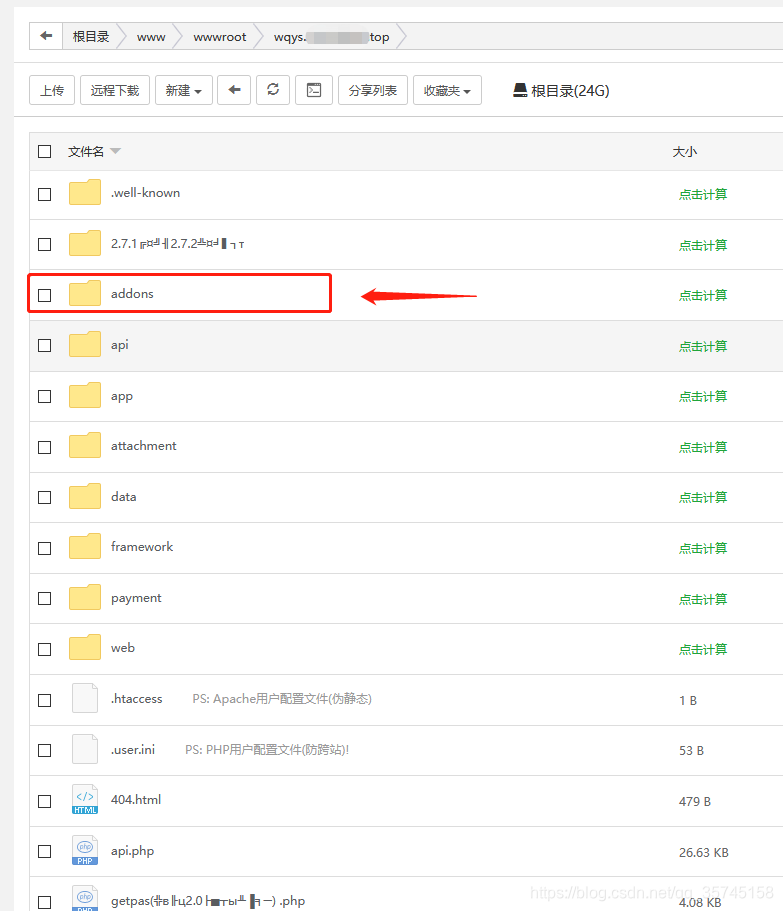The image size is (783, 911).
Task: Open the 新建 dropdown
Action: click(x=184, y=90)
